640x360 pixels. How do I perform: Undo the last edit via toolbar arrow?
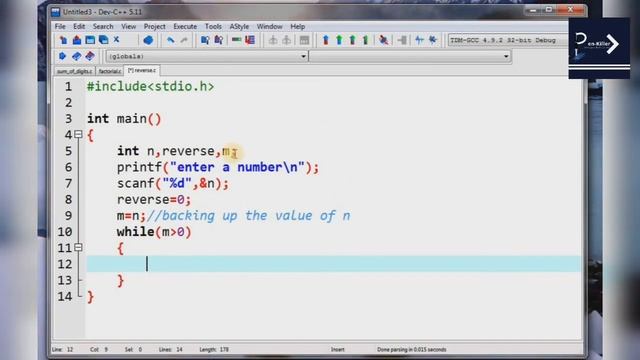click(171, 40)
